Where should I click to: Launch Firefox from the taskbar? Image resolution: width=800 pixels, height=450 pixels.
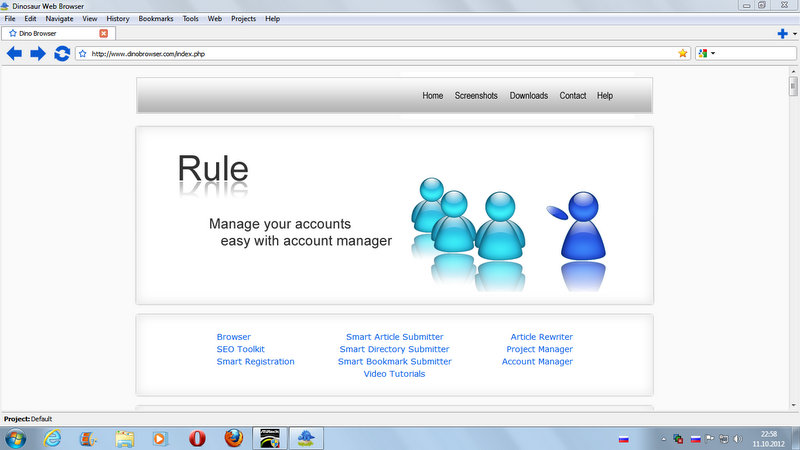pyautogui.click(x=234, y=438)
